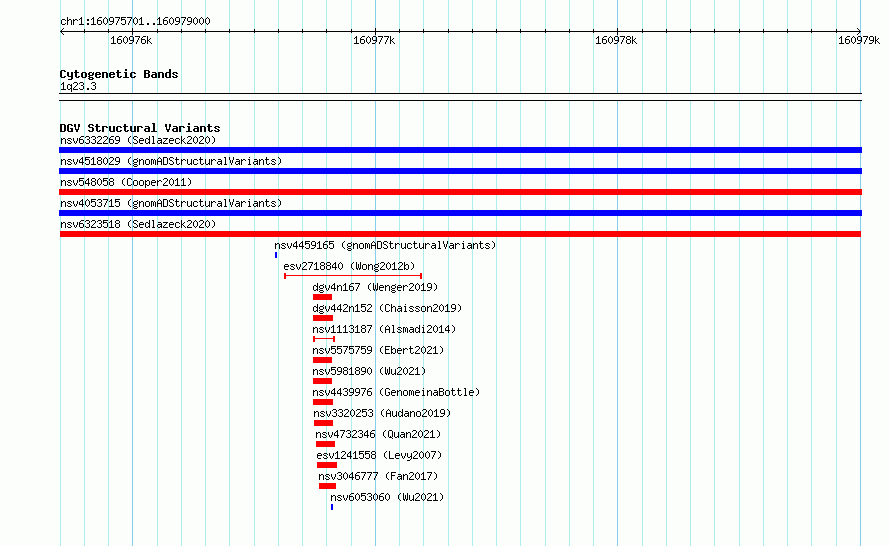This screenshot has width=890, height=546.
Task: Select the nsv1113187 thin red span
Action: pos(324,339)
